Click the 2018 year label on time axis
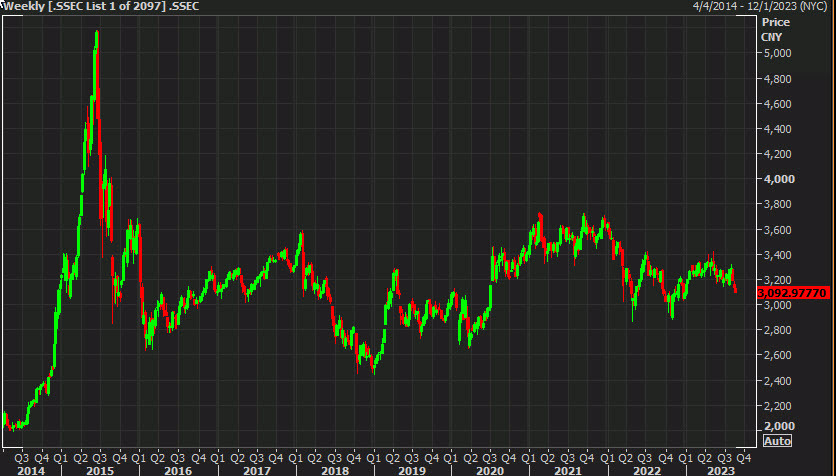 [335, 471]
